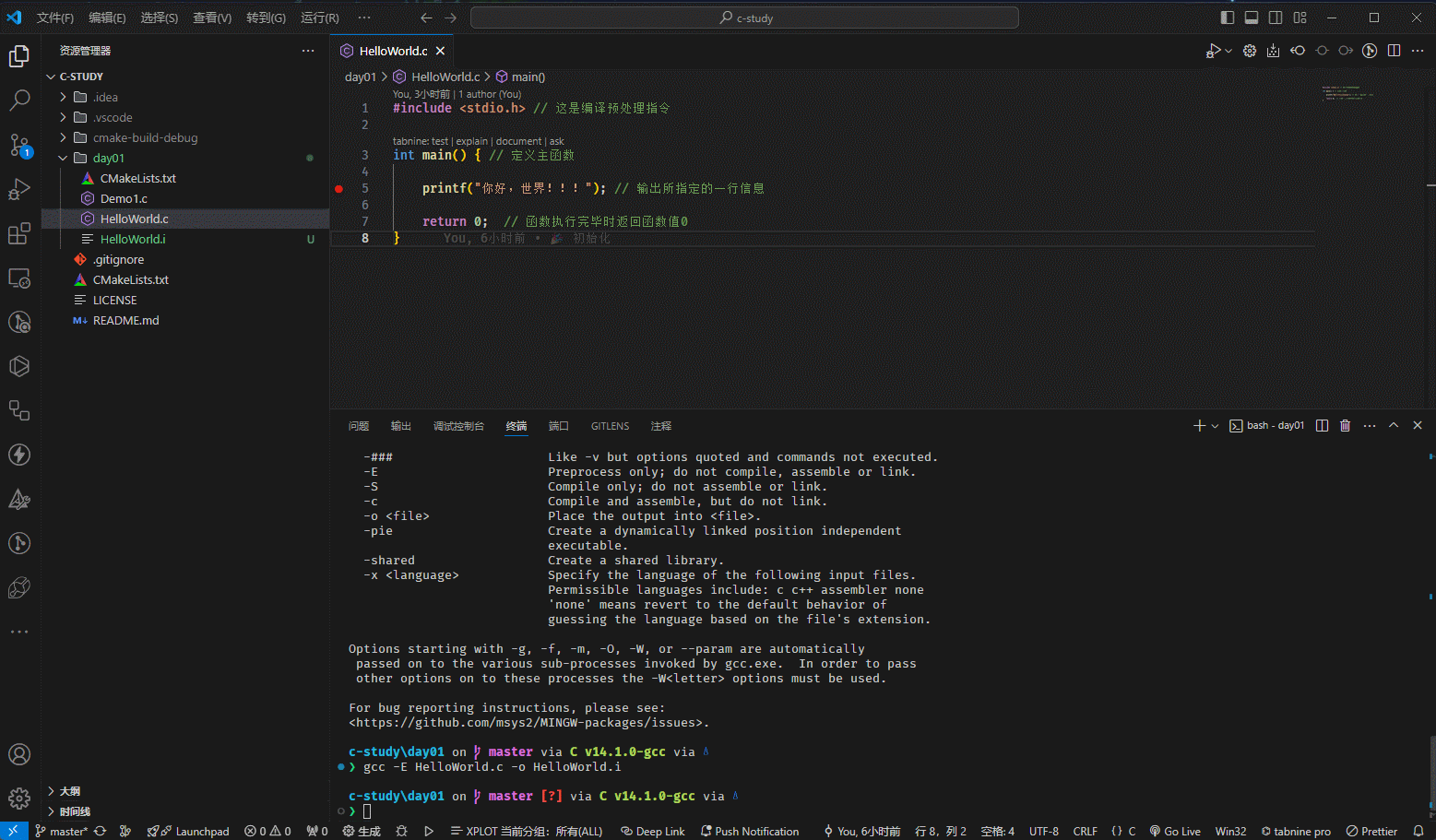Screen dimensions: 1436x840
Task: Open the Extensions view
Action: pos(19,234)
